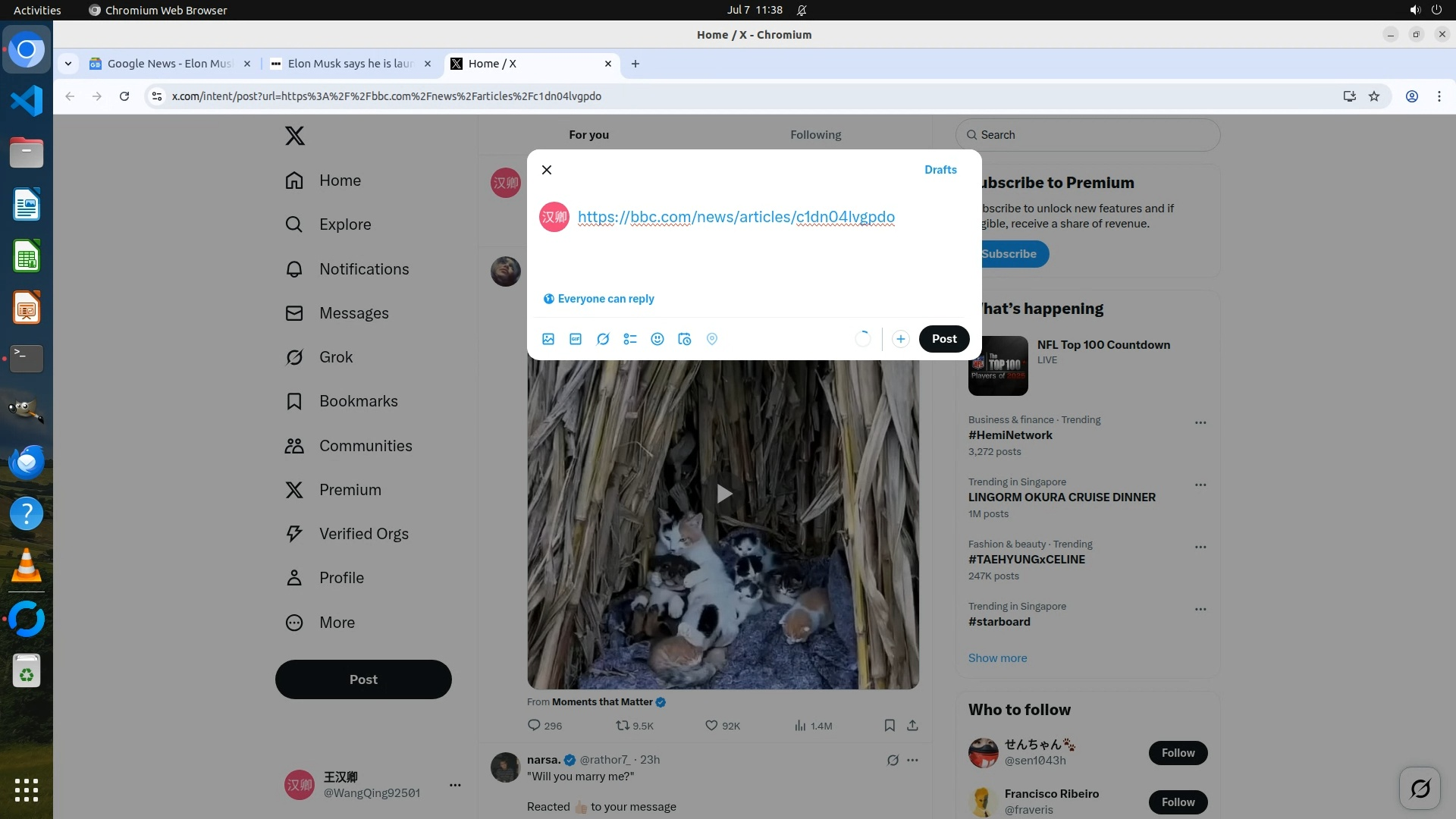
Task: Open the Drafts link
Action: [940, 170]
